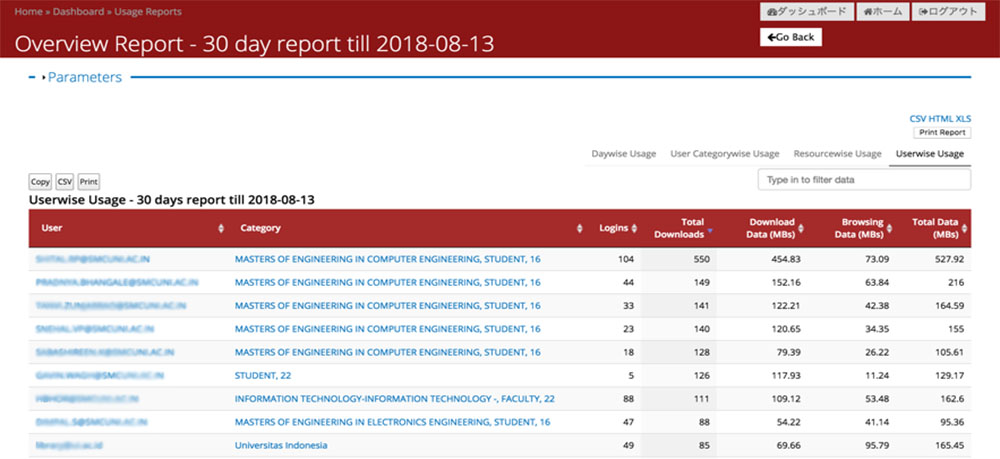Screen dimensions: 1000x459
Task: Navigate to Home breadcrumb
Action: point(27,11)
